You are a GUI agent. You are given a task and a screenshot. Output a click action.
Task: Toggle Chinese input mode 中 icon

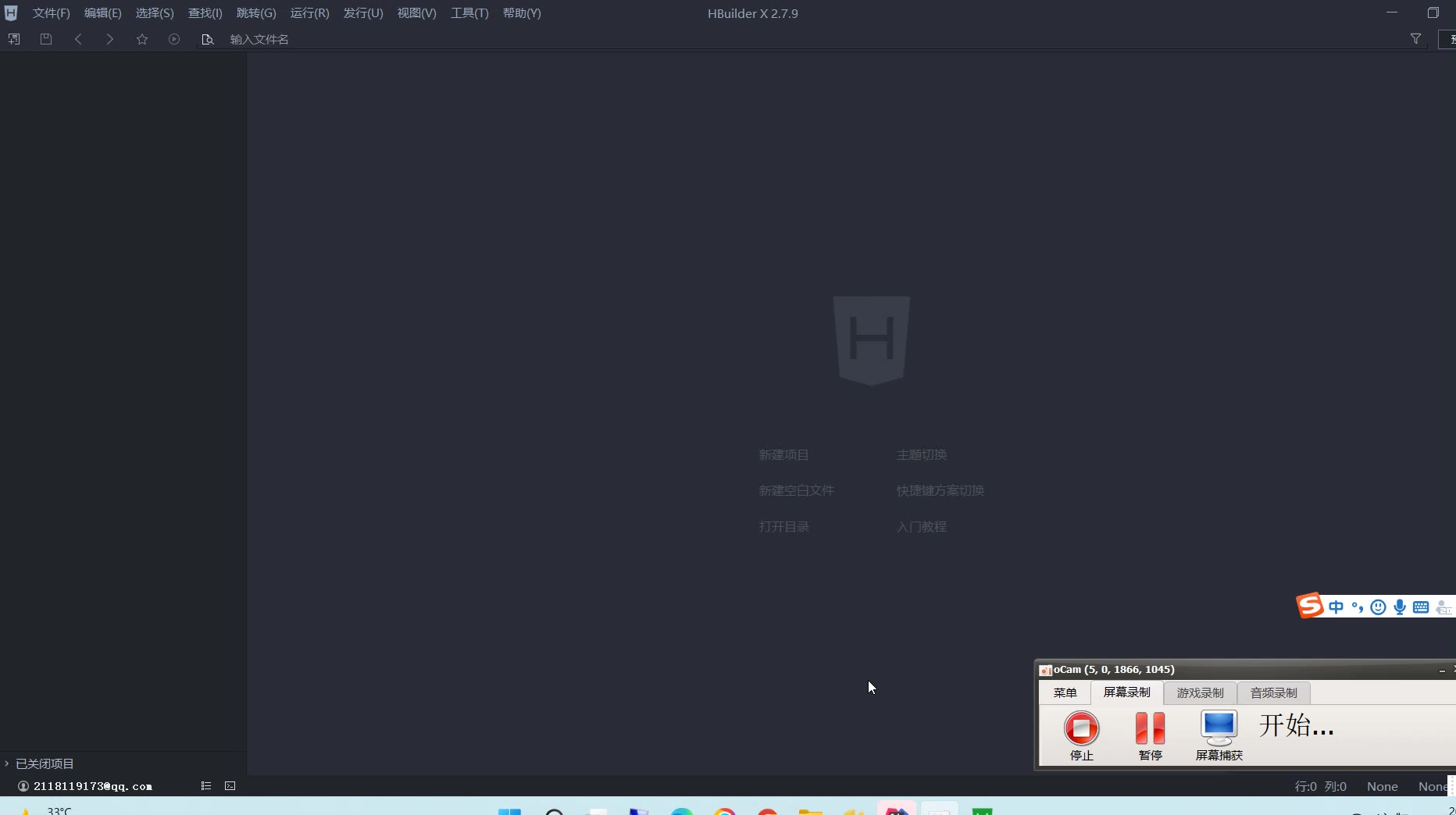coord(1336,607)
